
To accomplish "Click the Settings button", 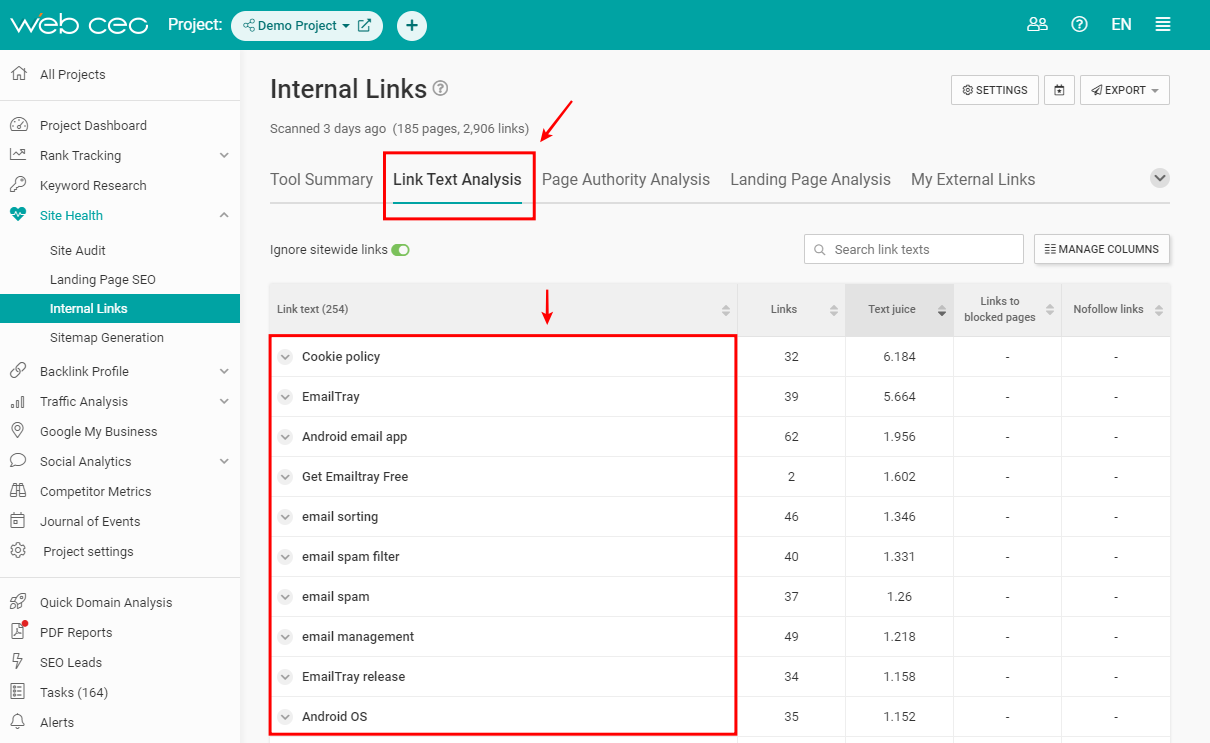I will point(994,90).
